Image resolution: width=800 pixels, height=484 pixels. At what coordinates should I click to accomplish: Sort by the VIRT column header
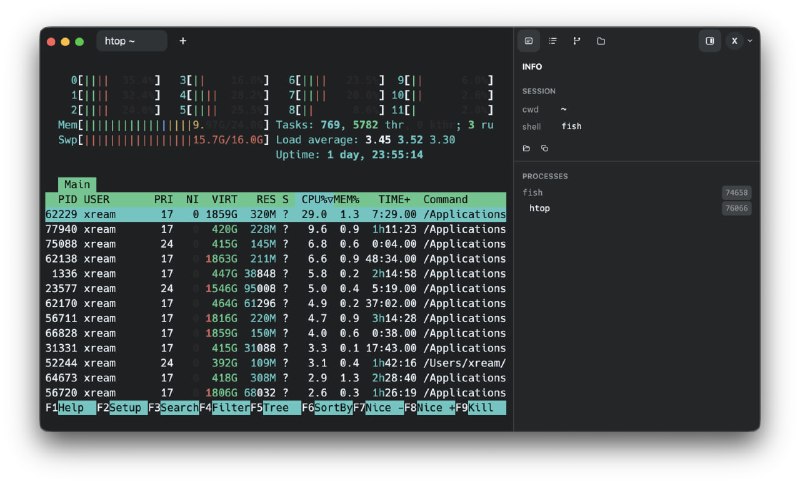pos(224,199)
